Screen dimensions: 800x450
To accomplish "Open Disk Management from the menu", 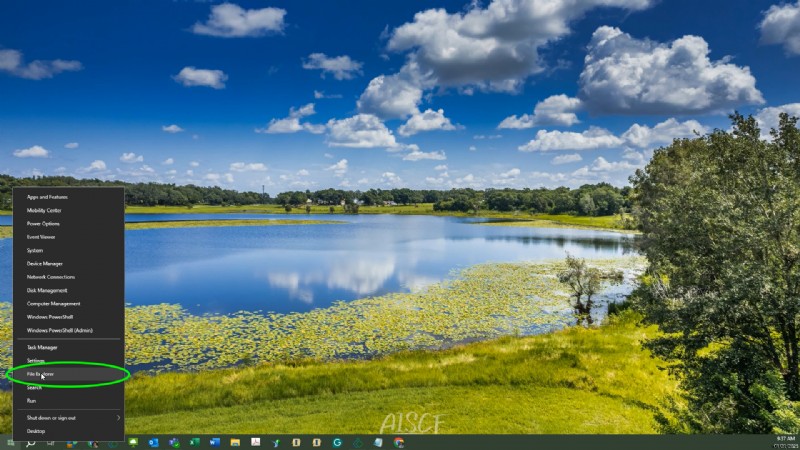I will (47, 290).
